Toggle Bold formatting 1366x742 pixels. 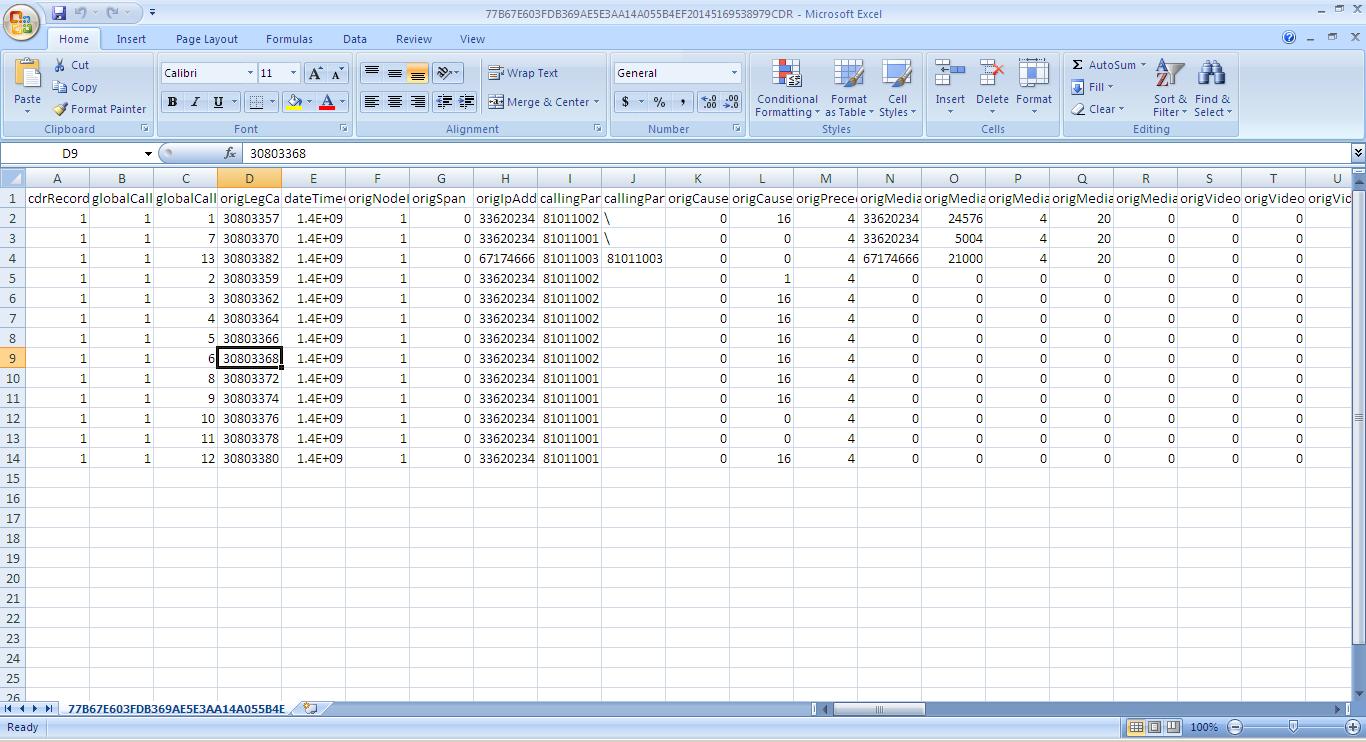[x=172, y=102]
